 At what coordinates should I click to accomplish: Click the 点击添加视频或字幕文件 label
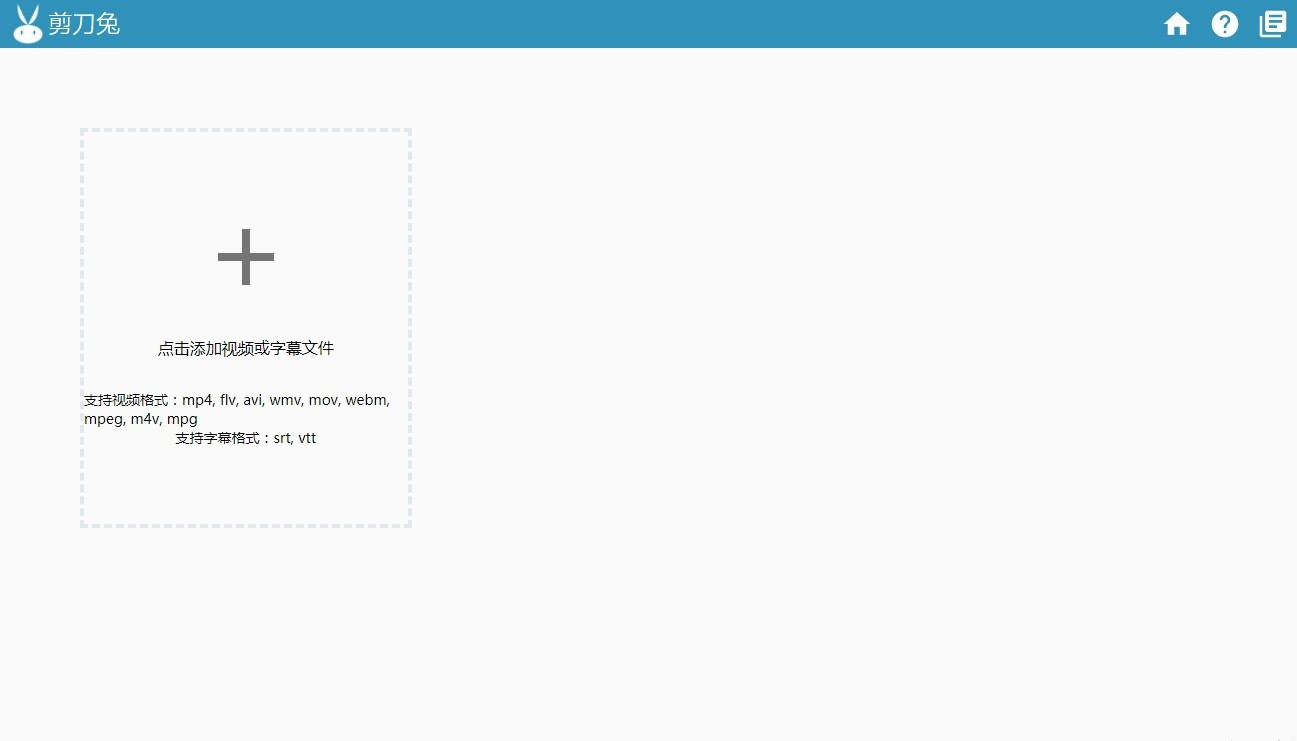click(x=246, y=349)
